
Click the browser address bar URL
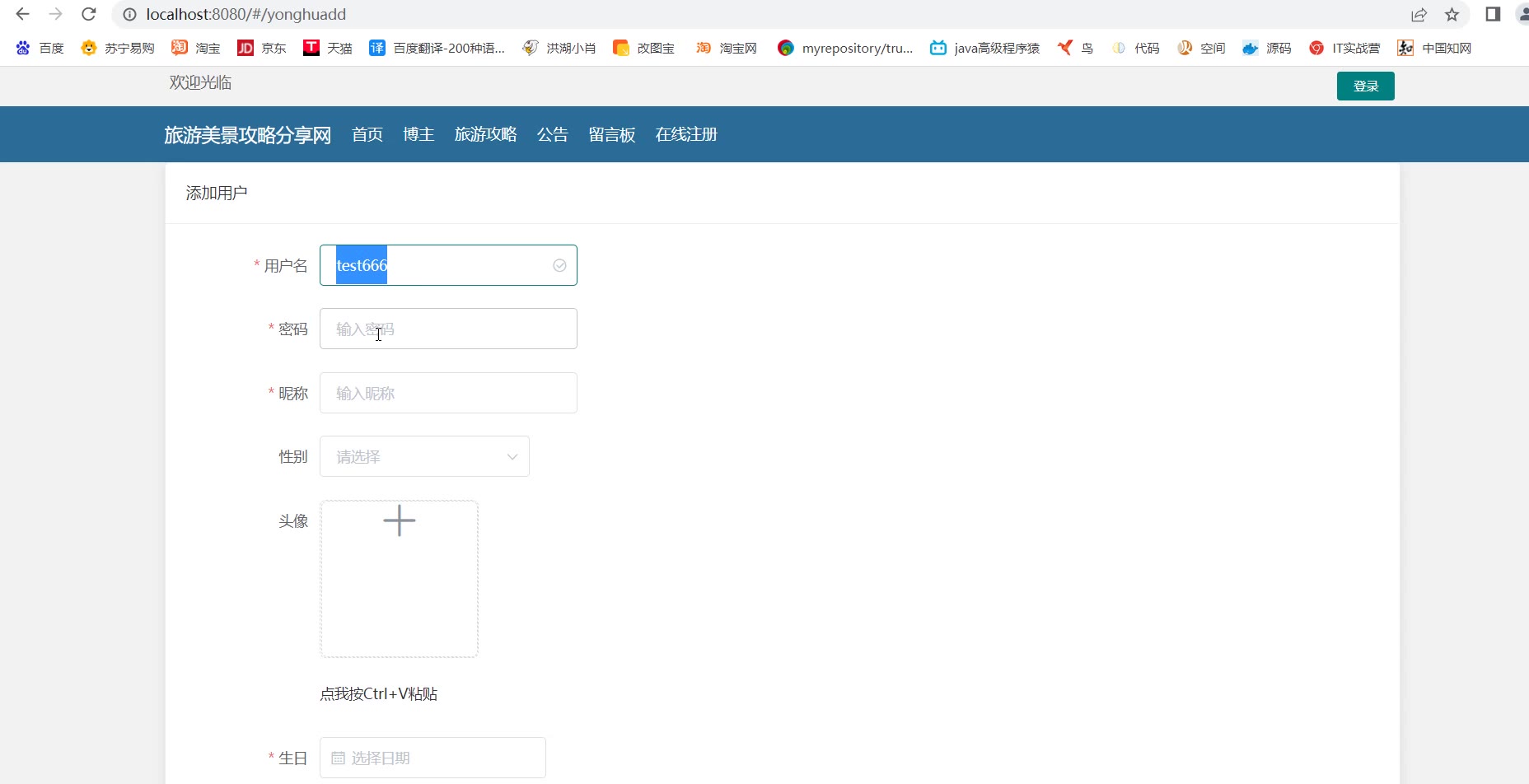tap(246, 14)
